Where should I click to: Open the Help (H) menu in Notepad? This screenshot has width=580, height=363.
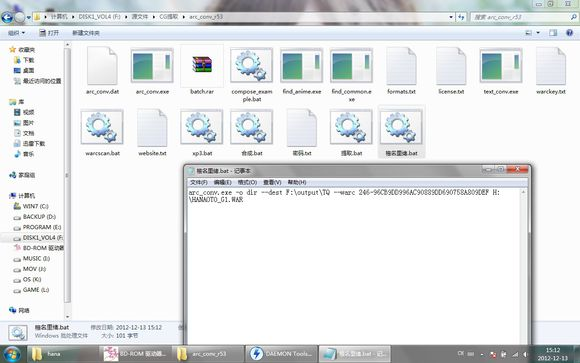coord(297,182)
